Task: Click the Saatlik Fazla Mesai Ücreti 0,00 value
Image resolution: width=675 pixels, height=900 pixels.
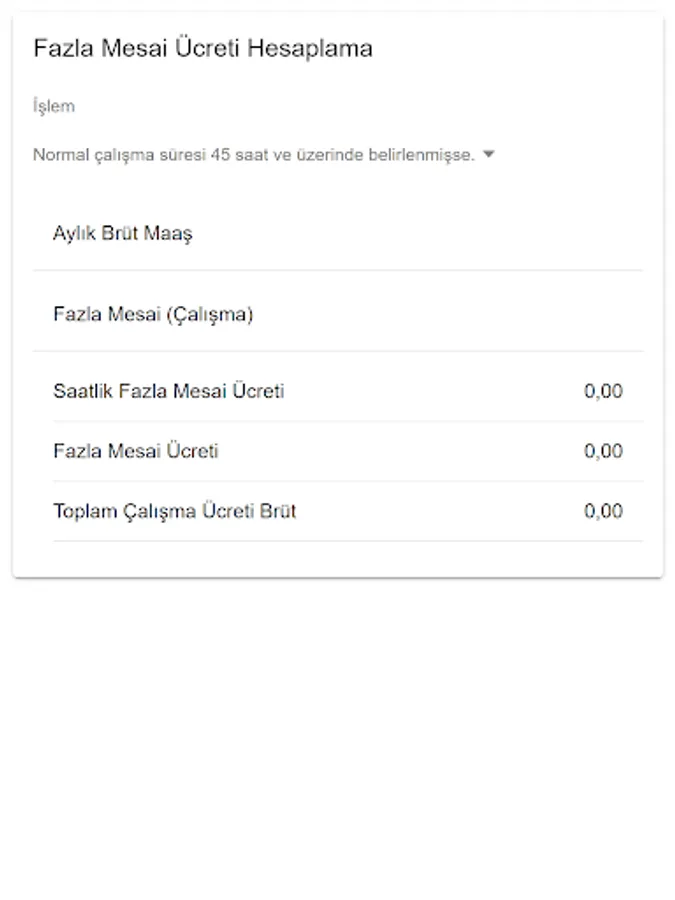Action: point(603,391)
